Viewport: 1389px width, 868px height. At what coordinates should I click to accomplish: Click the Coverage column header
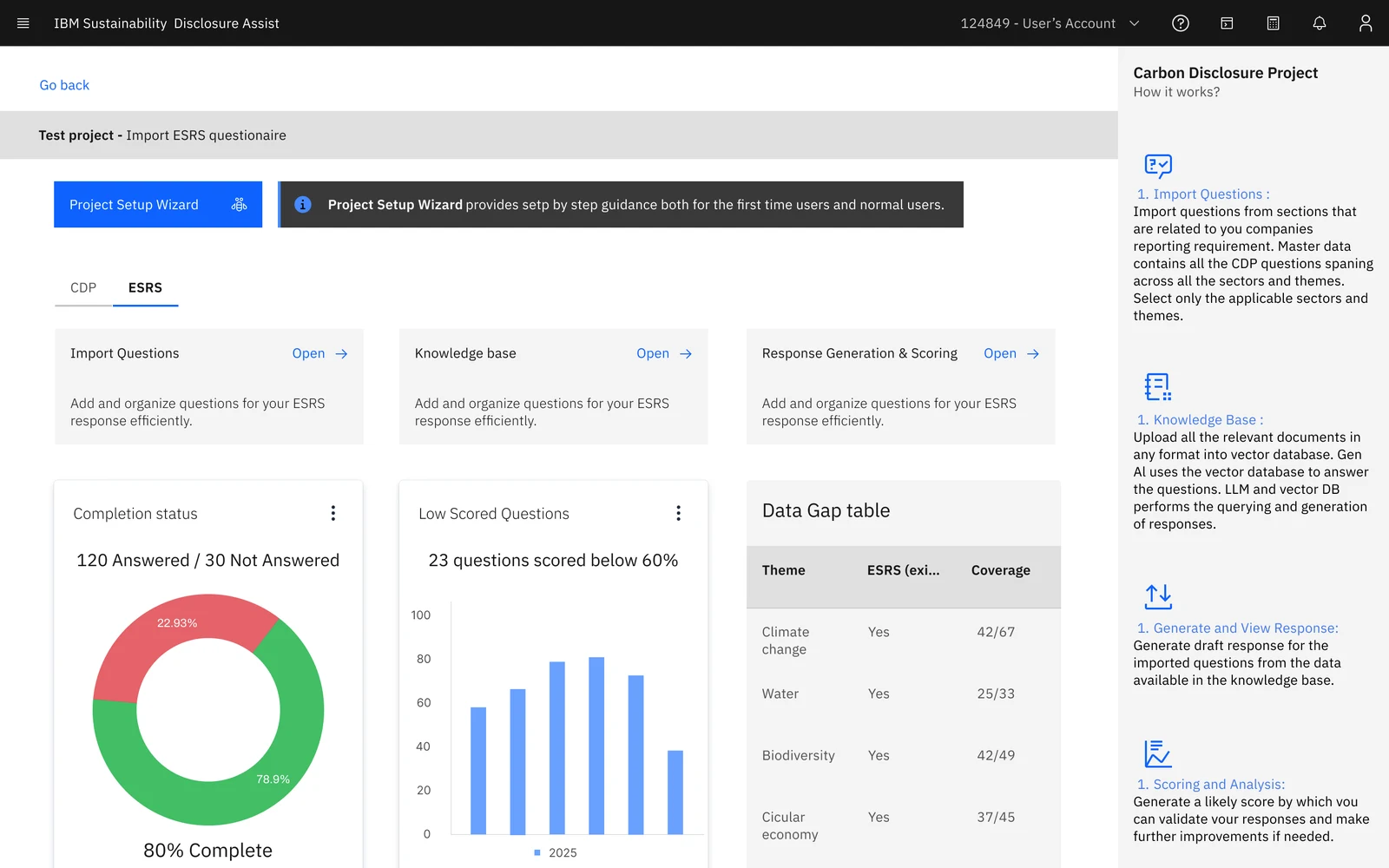(1001, 570)
